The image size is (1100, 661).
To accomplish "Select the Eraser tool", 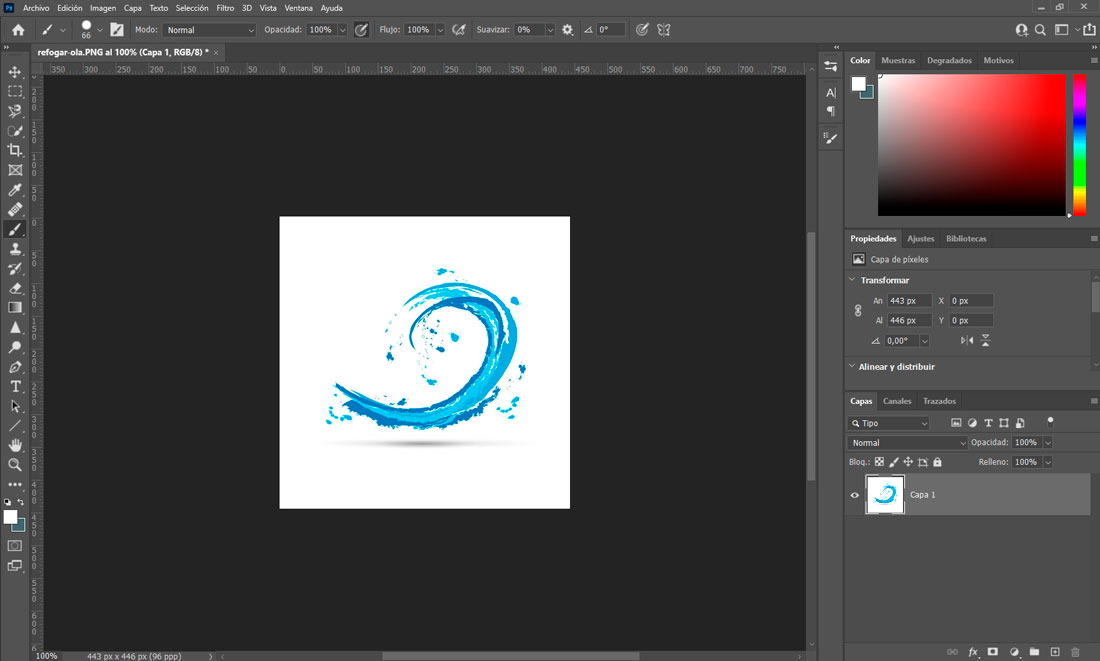I will pyautogui.click(x=15, y=288).
